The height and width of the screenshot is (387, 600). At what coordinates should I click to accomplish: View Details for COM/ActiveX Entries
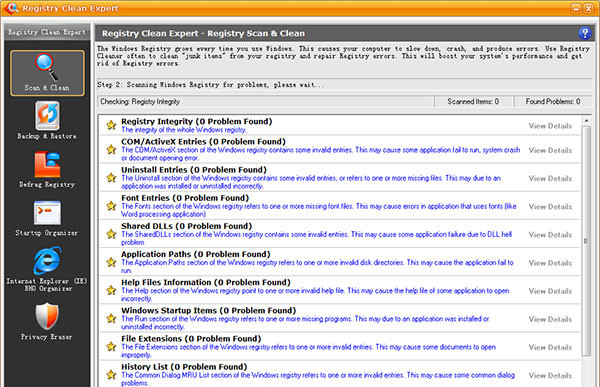tap(550, 150)
